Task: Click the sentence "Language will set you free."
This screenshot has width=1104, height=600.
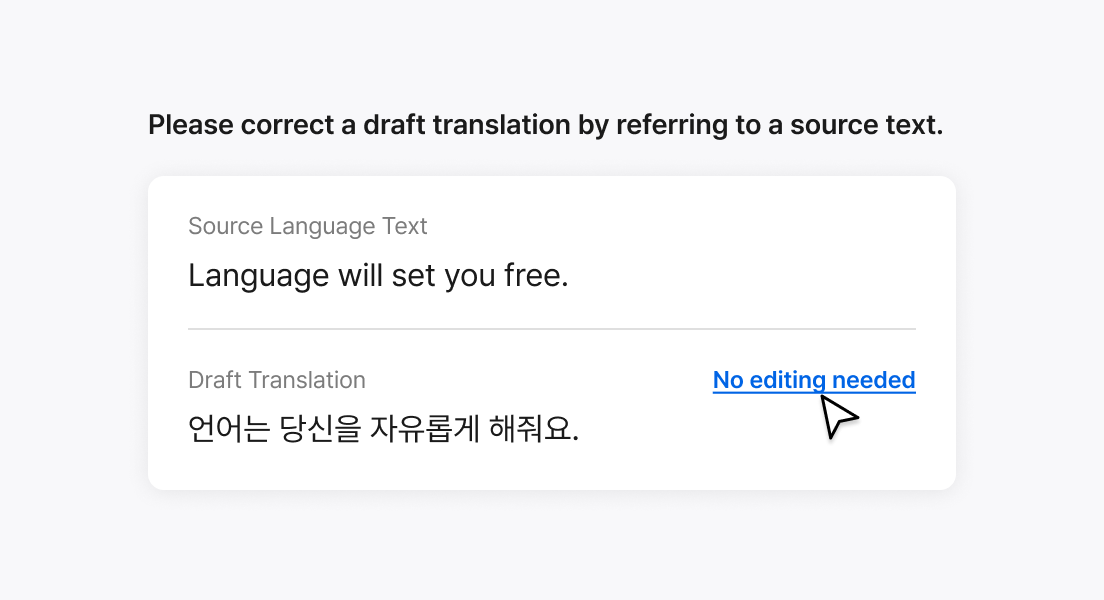Action: tap(378, 275)
